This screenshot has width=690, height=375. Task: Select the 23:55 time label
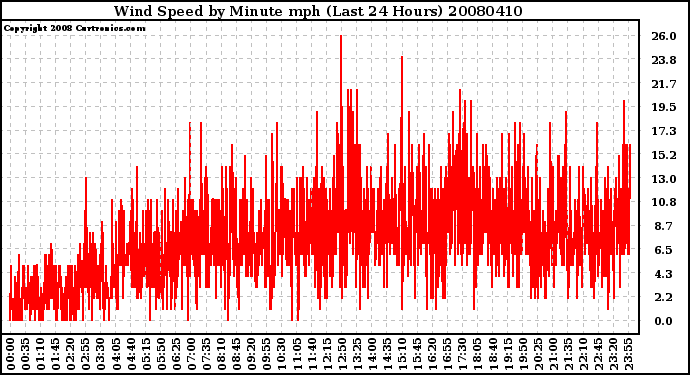628,354
